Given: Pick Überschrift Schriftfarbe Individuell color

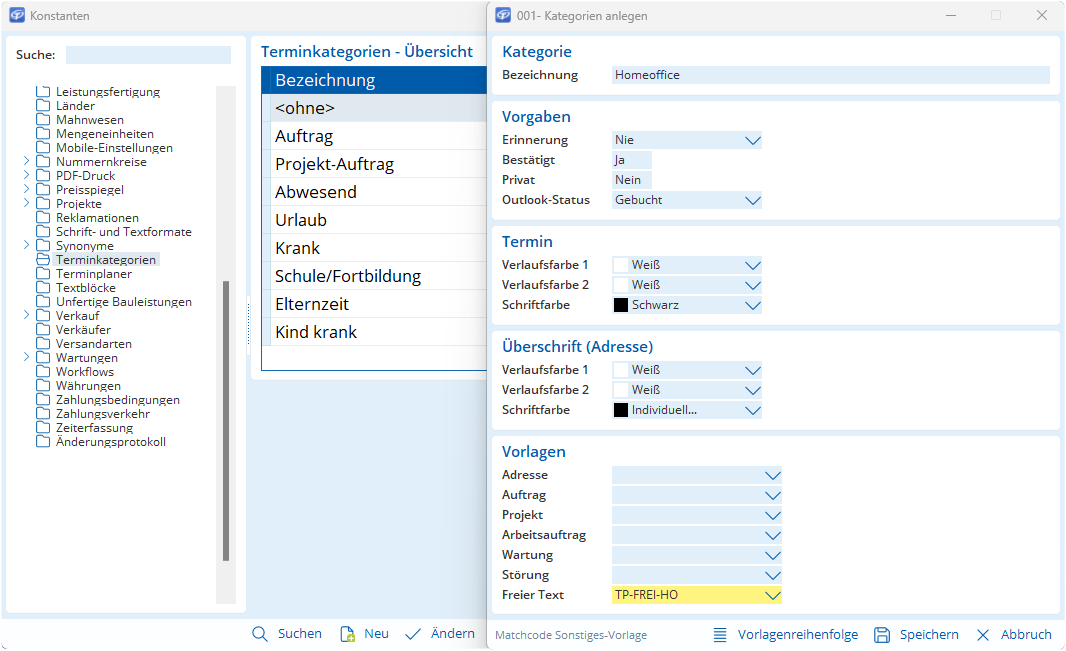Looking at the screenshot, I should [x=687, y=410].
